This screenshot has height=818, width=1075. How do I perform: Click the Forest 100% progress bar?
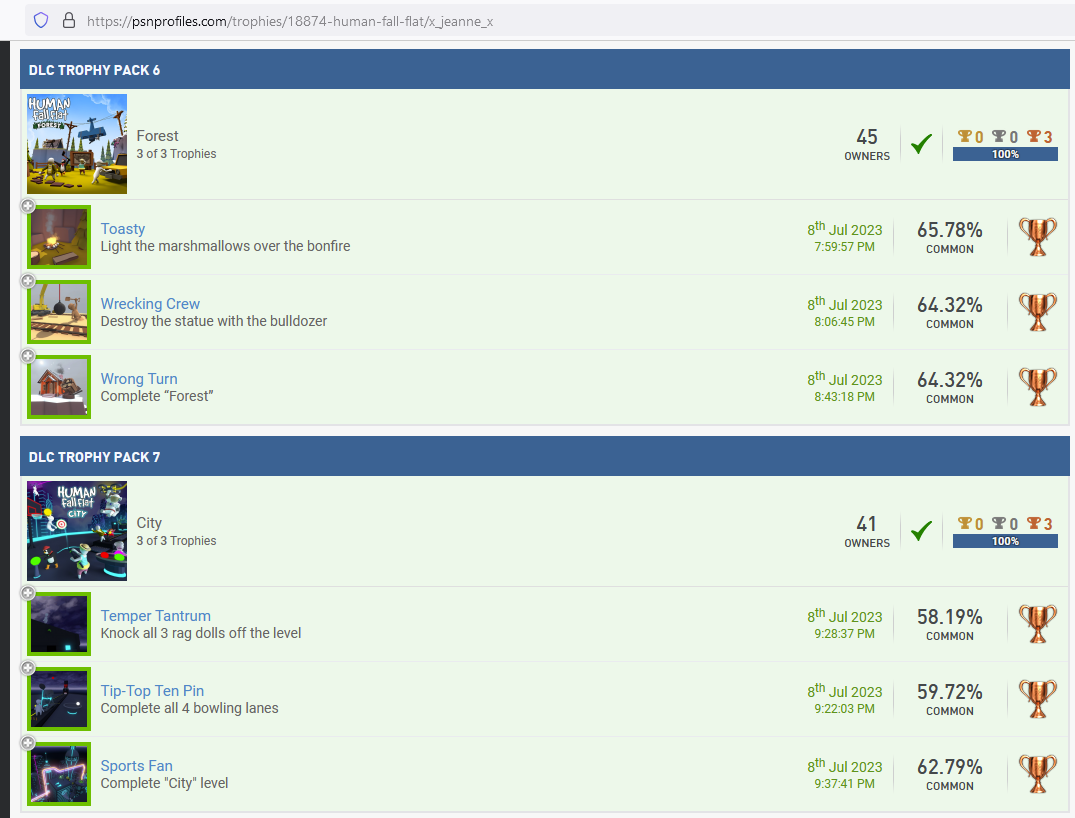(x=1005, y=154)
